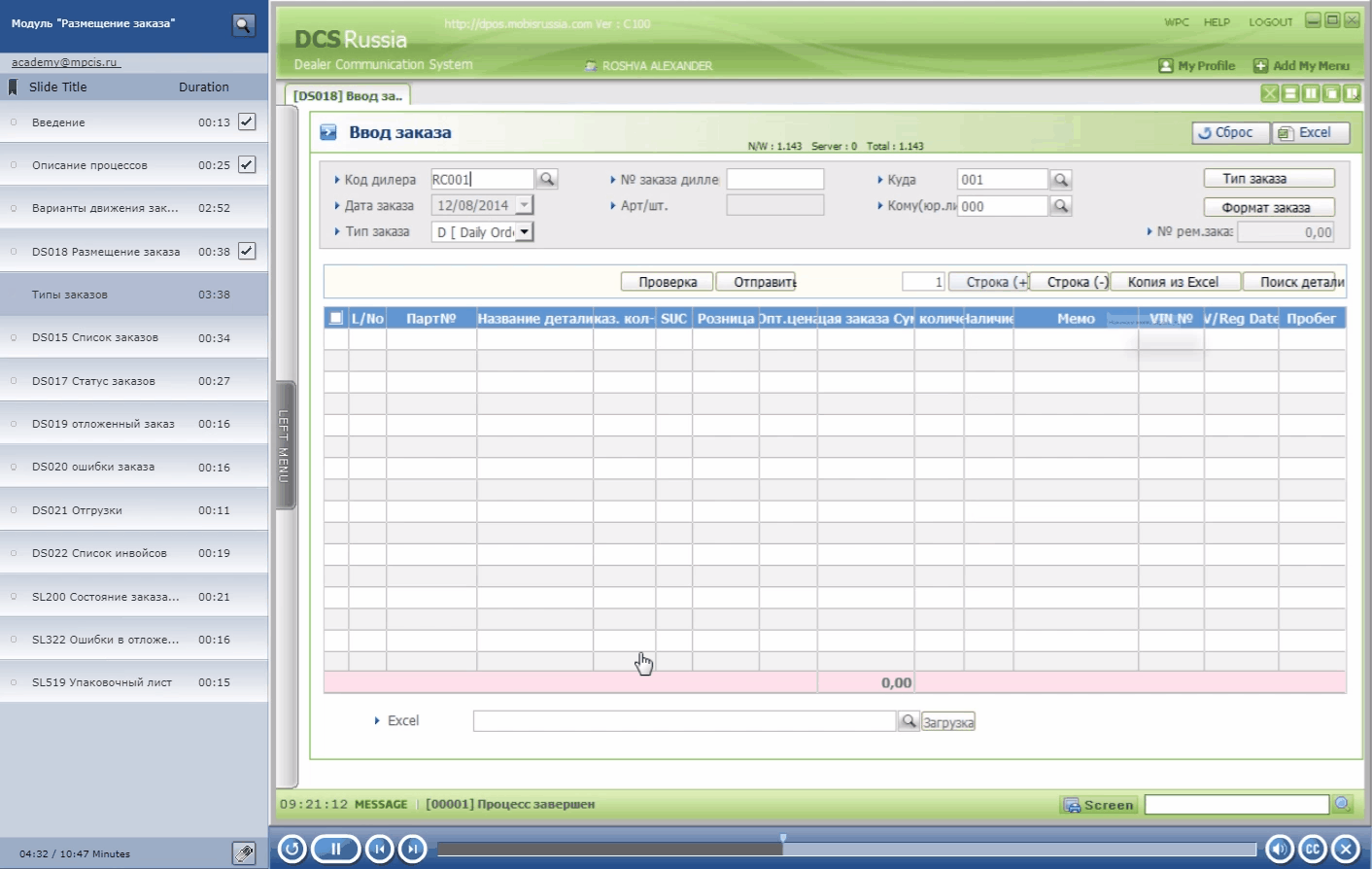Image resolution: width=1372 pixels, height=869 pixels.
Task: Select 'SL519 Упаковочный лист' slide
Action: [x=134, y=682]
